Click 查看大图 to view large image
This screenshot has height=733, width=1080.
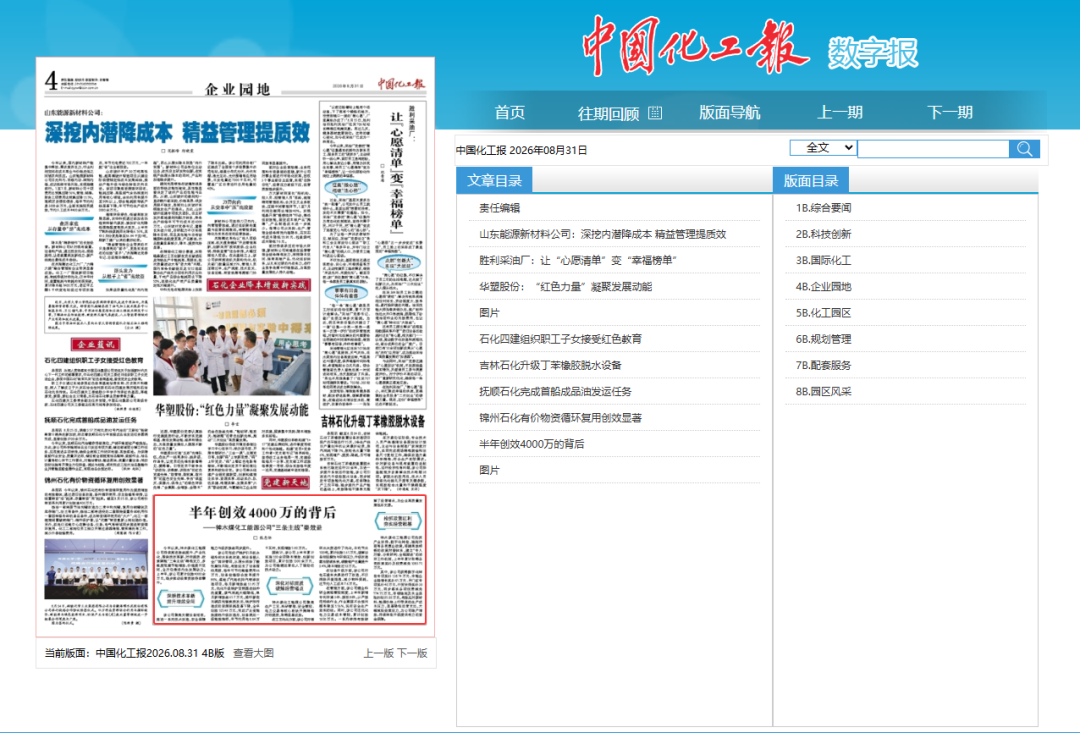pos(253,653)
